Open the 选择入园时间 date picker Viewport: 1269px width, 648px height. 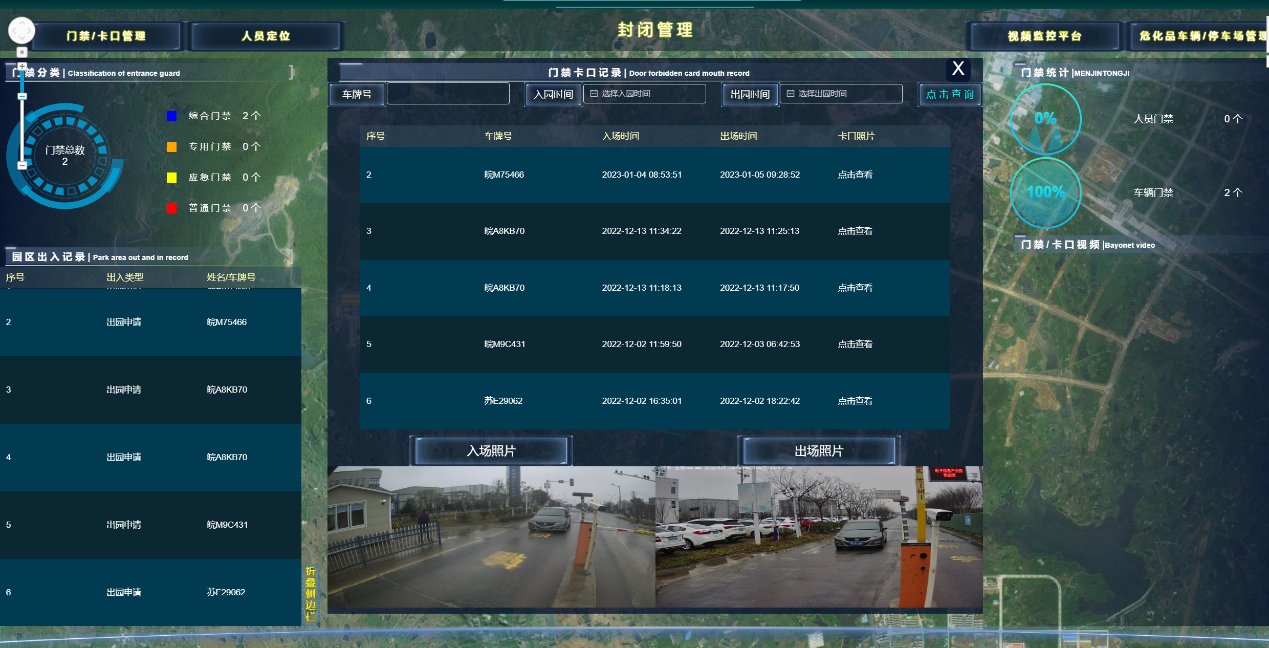[645, 94]
